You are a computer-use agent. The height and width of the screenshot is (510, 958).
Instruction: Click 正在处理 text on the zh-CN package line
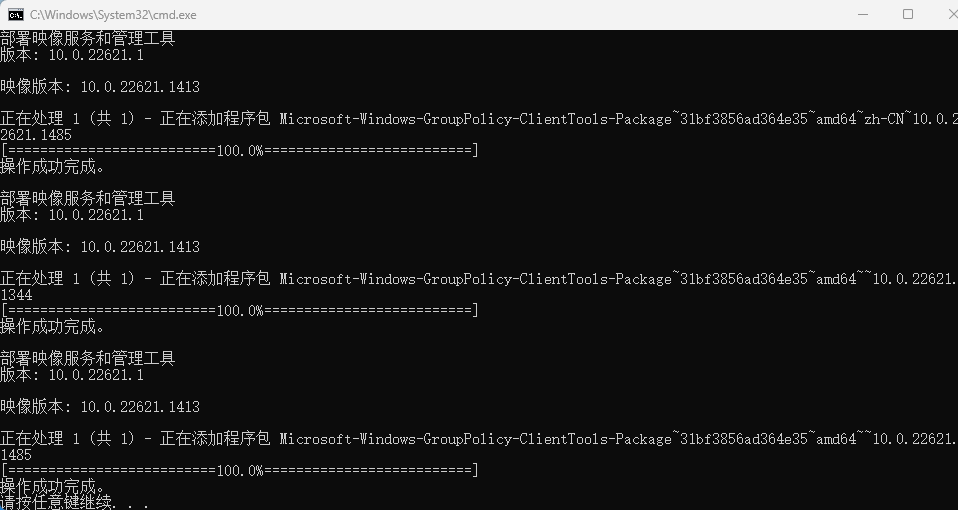coord(32,118)
